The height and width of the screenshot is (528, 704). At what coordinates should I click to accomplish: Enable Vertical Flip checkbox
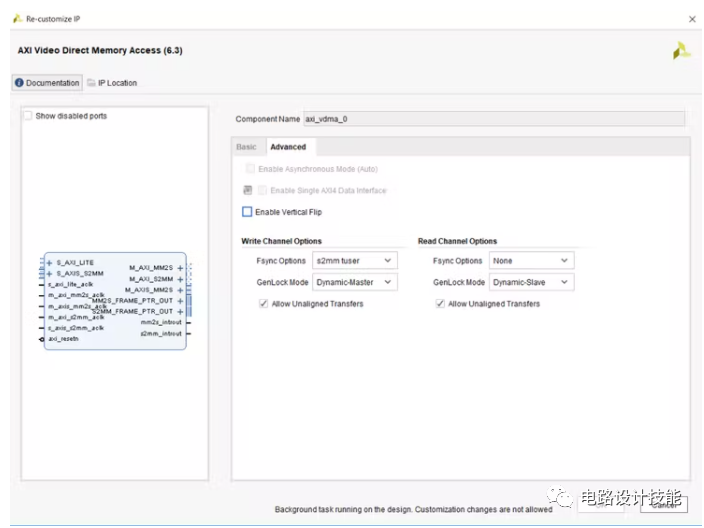tap(247, 212)
